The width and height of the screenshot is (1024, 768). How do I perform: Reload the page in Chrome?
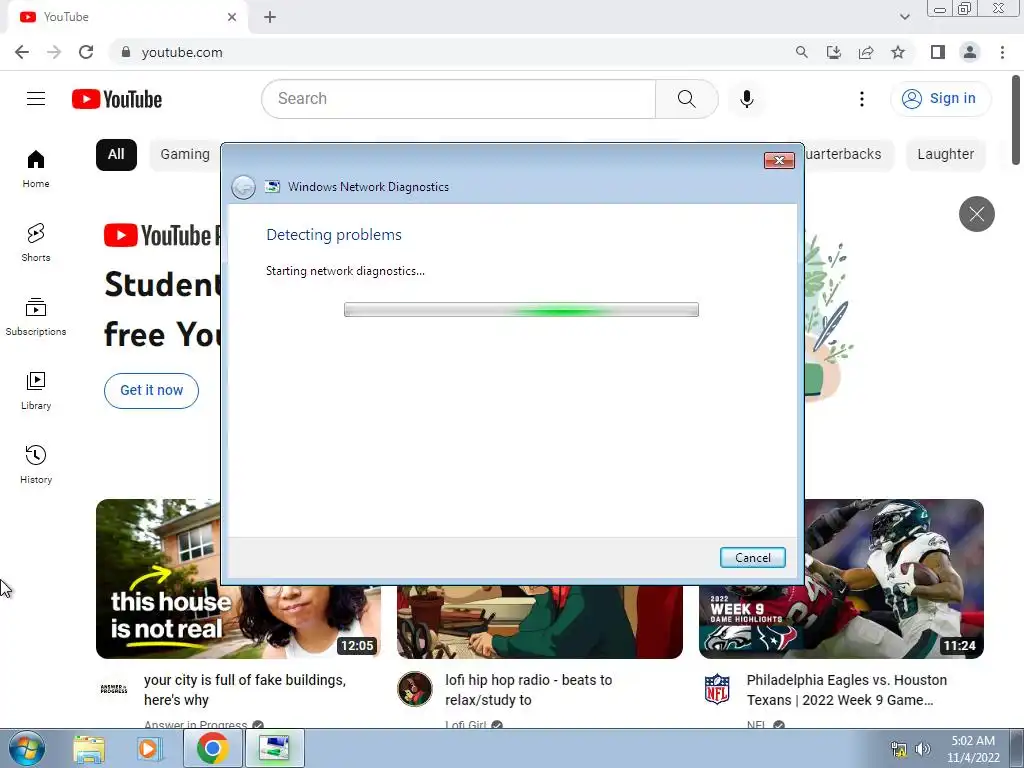pyautogui.click(x=86, y=52)
